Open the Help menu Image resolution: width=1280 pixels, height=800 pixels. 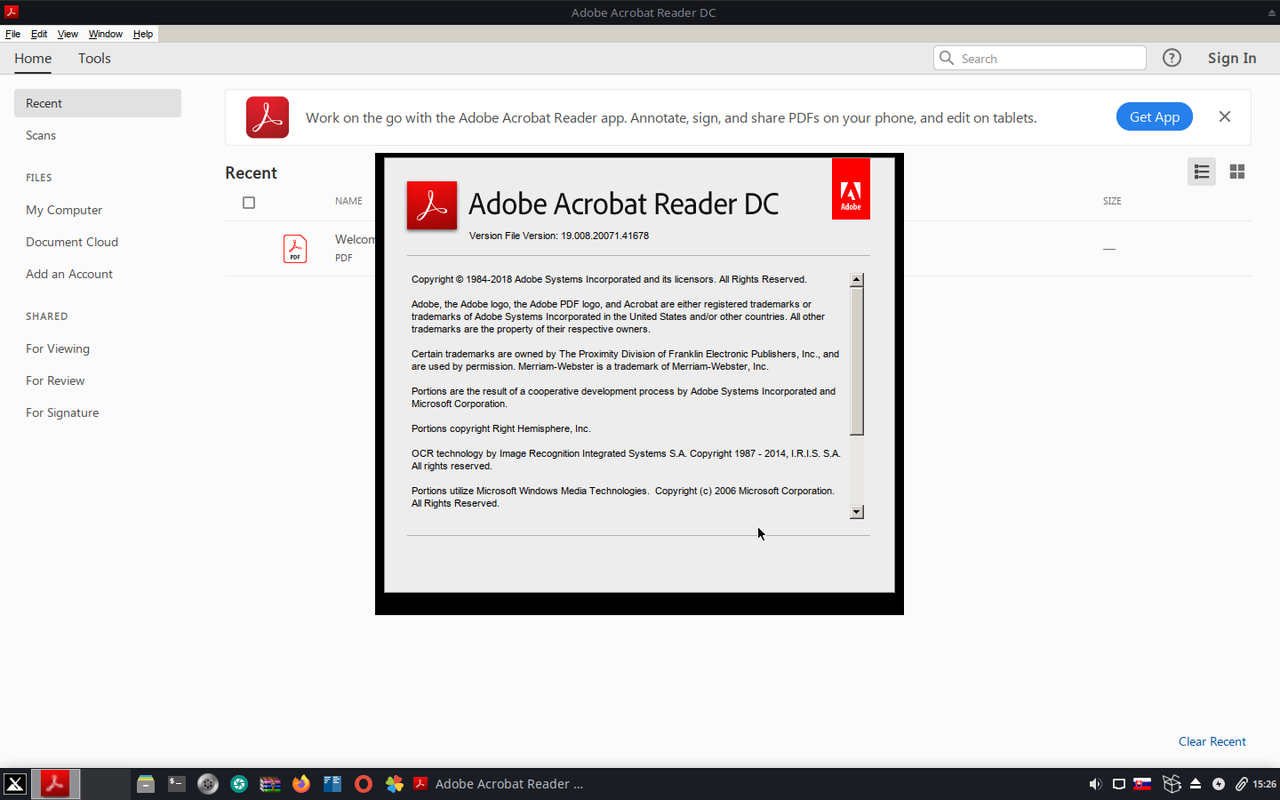click(x=143, y=34)
